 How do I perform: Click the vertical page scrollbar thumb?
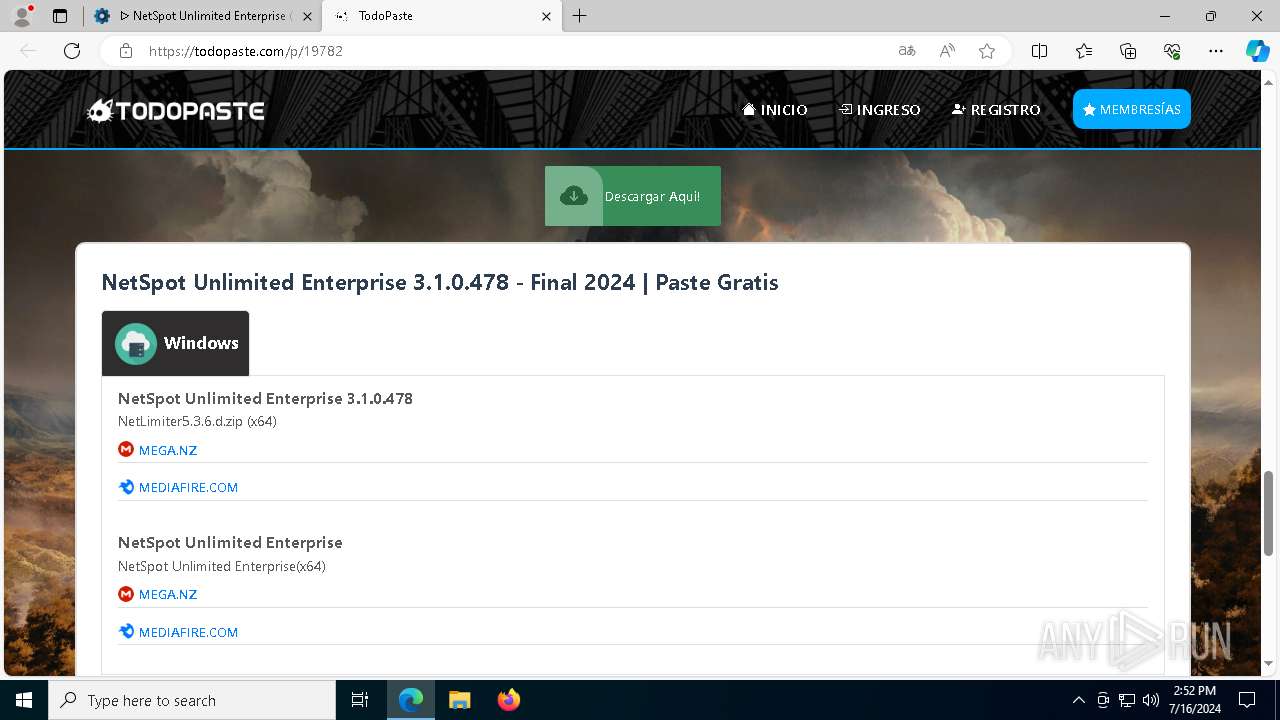1268,512
